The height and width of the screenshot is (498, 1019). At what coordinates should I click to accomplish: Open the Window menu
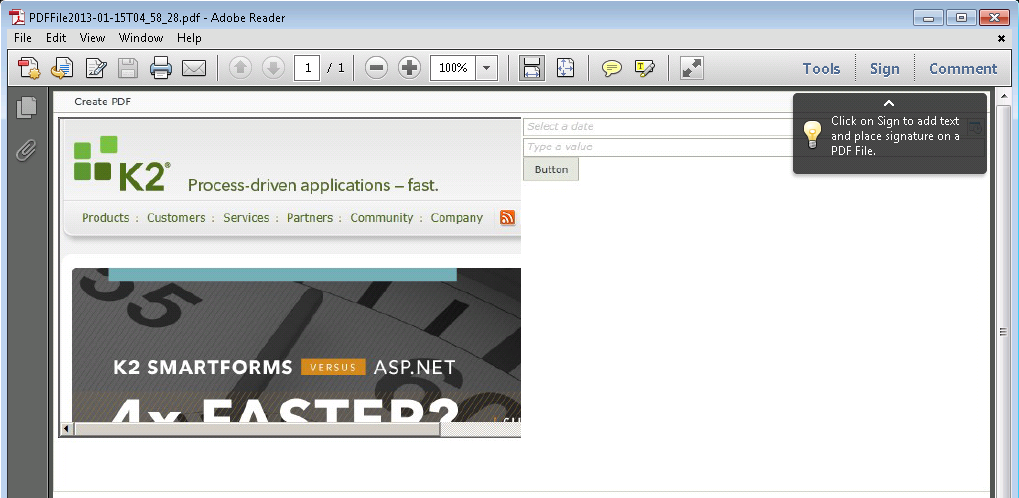point(141,38)
